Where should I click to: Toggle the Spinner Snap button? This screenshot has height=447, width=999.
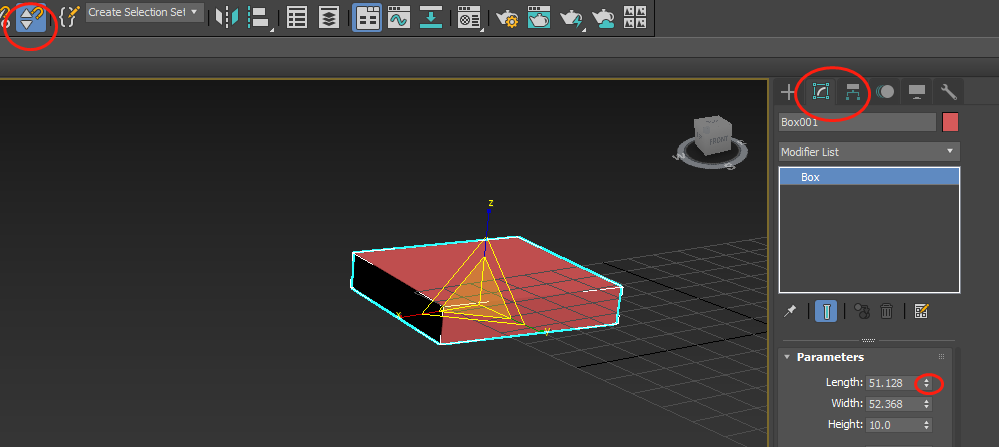[31, 18]
